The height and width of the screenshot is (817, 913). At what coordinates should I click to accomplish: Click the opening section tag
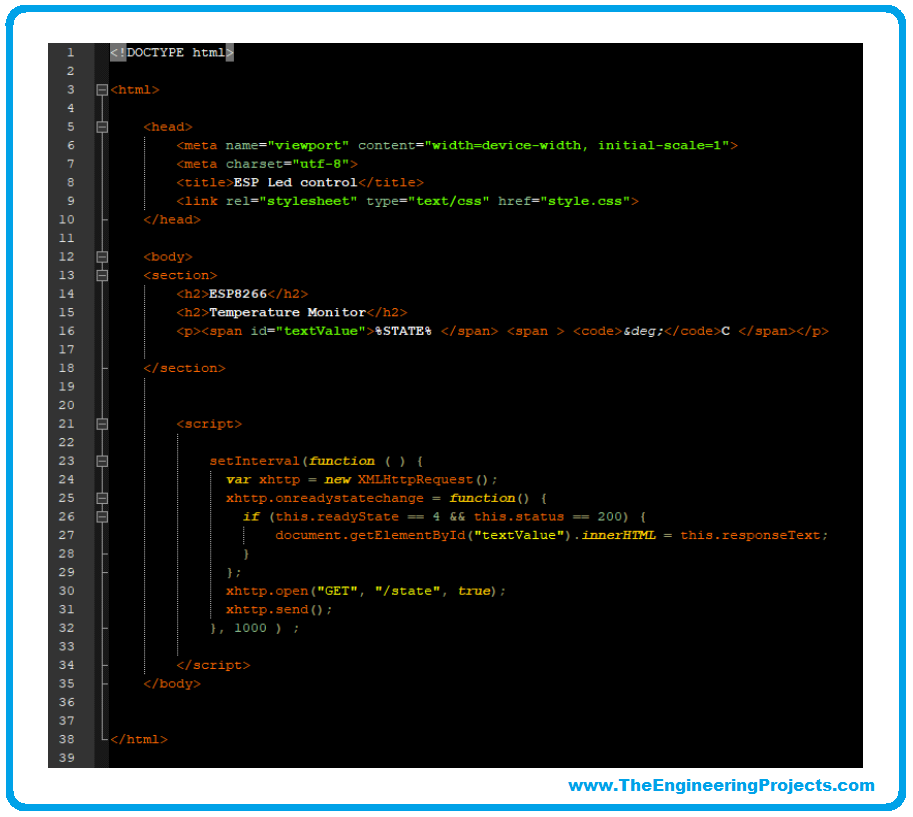pos(180,275)
